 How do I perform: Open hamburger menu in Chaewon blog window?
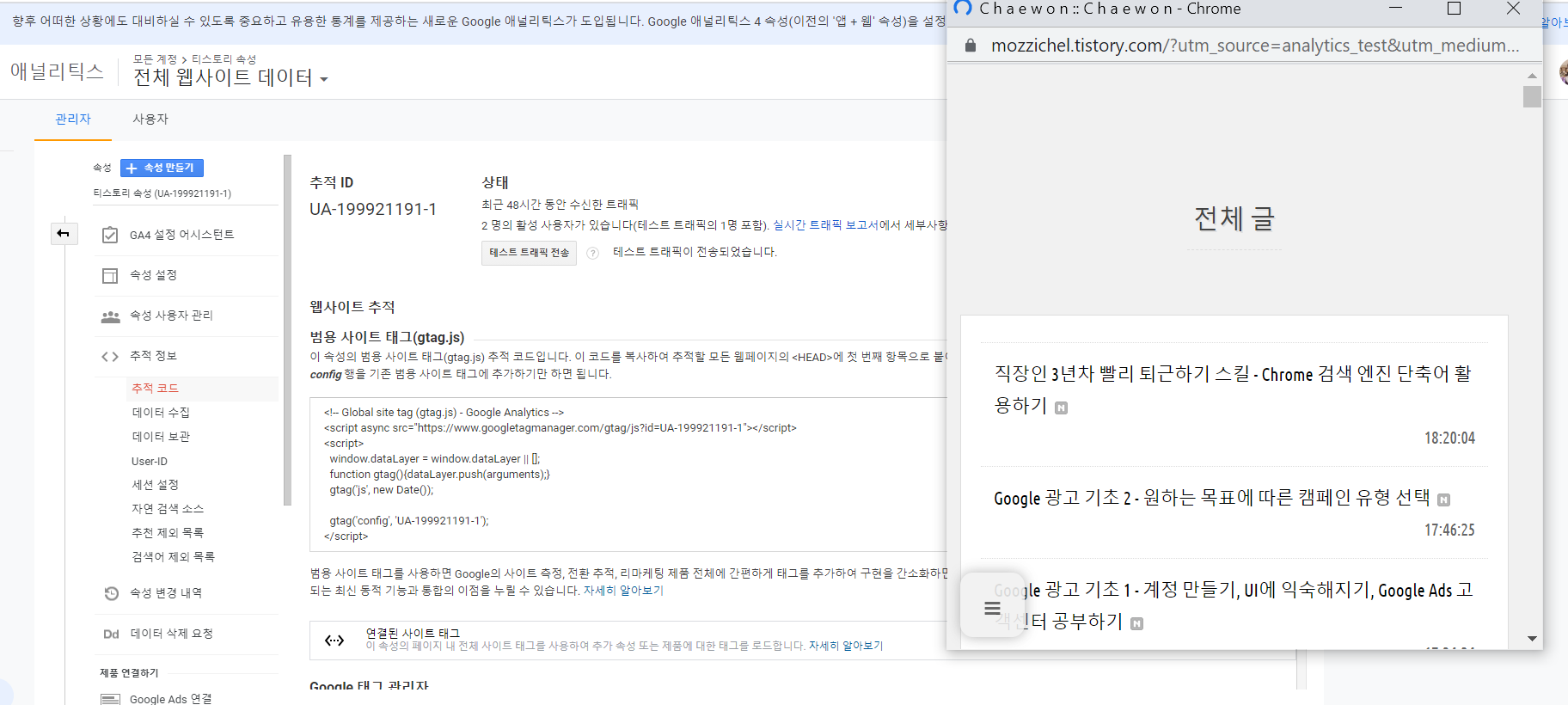992,609
